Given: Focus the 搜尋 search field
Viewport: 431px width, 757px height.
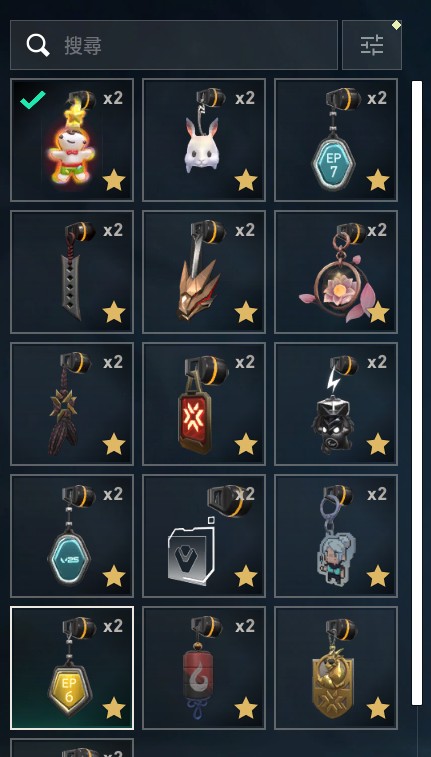Looking at the screenshot, I should (x=174, y=45).
